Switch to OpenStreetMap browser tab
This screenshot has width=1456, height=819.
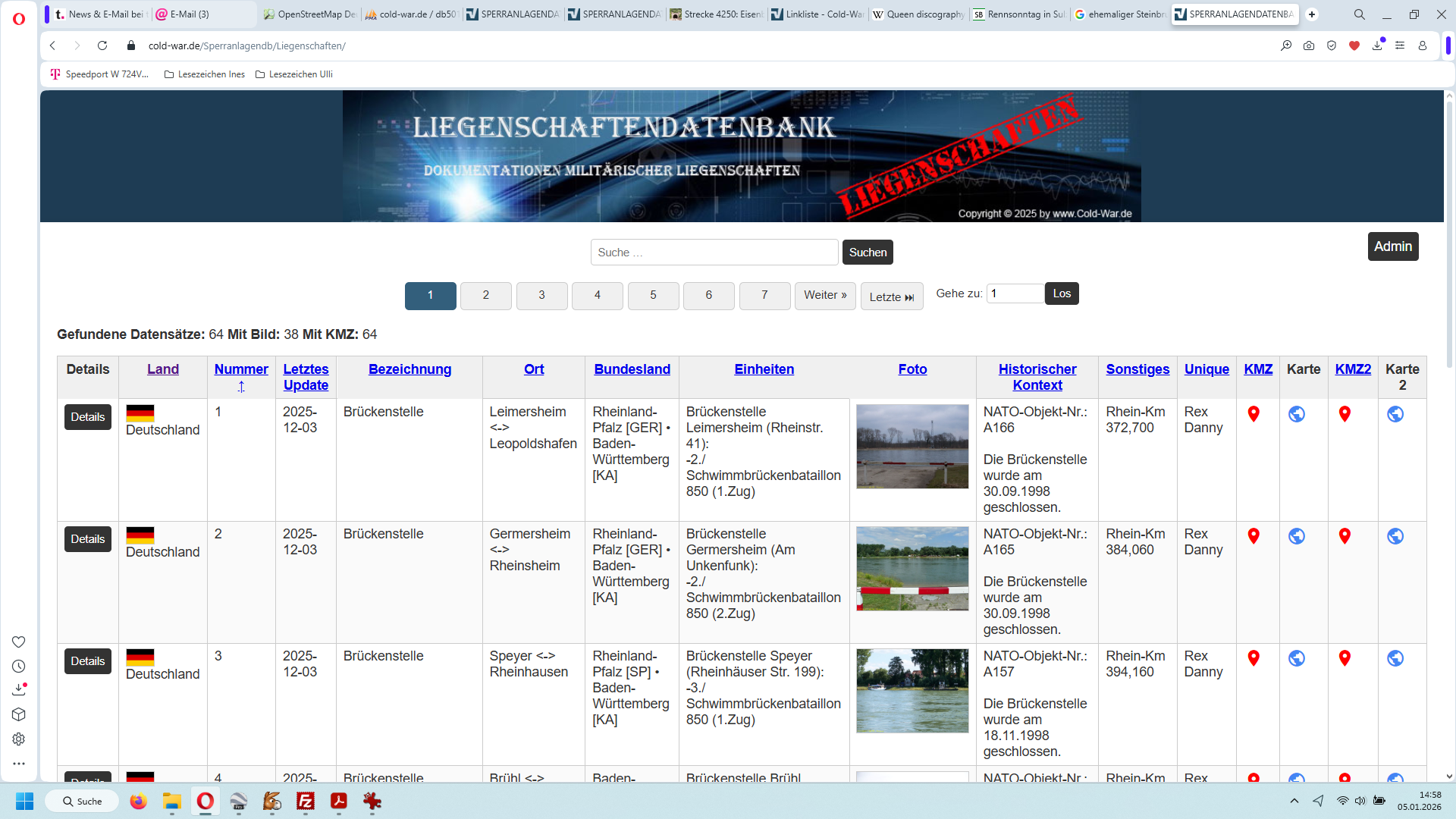(310, 14)
